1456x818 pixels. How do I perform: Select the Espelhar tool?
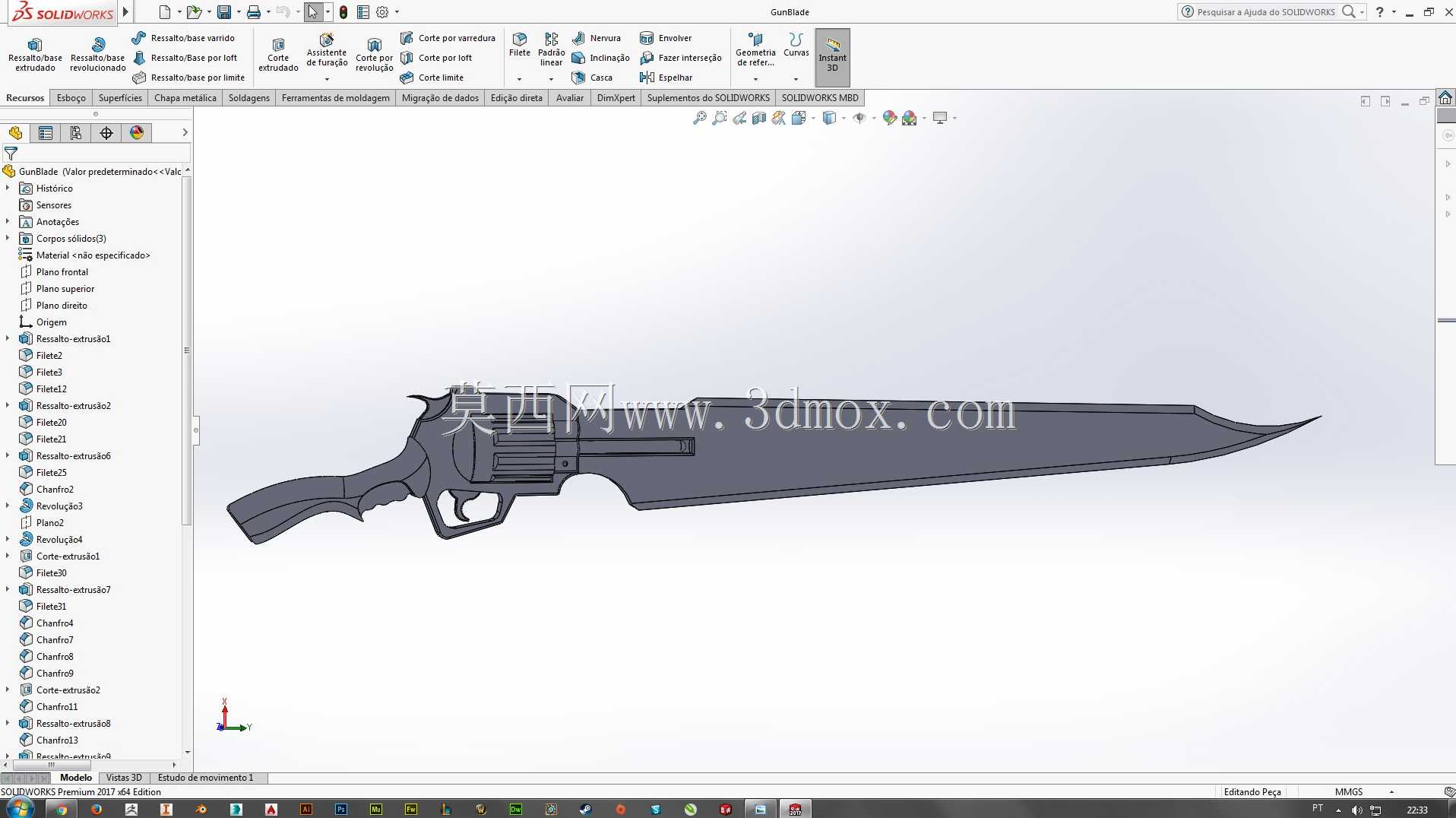[x=666, y=78]
